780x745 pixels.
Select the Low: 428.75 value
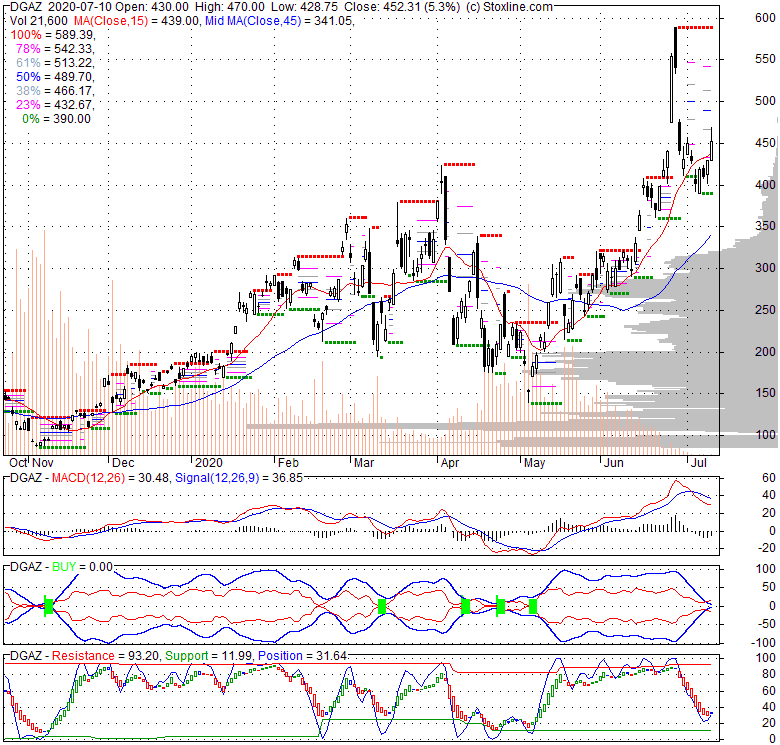tap(303, 7)
